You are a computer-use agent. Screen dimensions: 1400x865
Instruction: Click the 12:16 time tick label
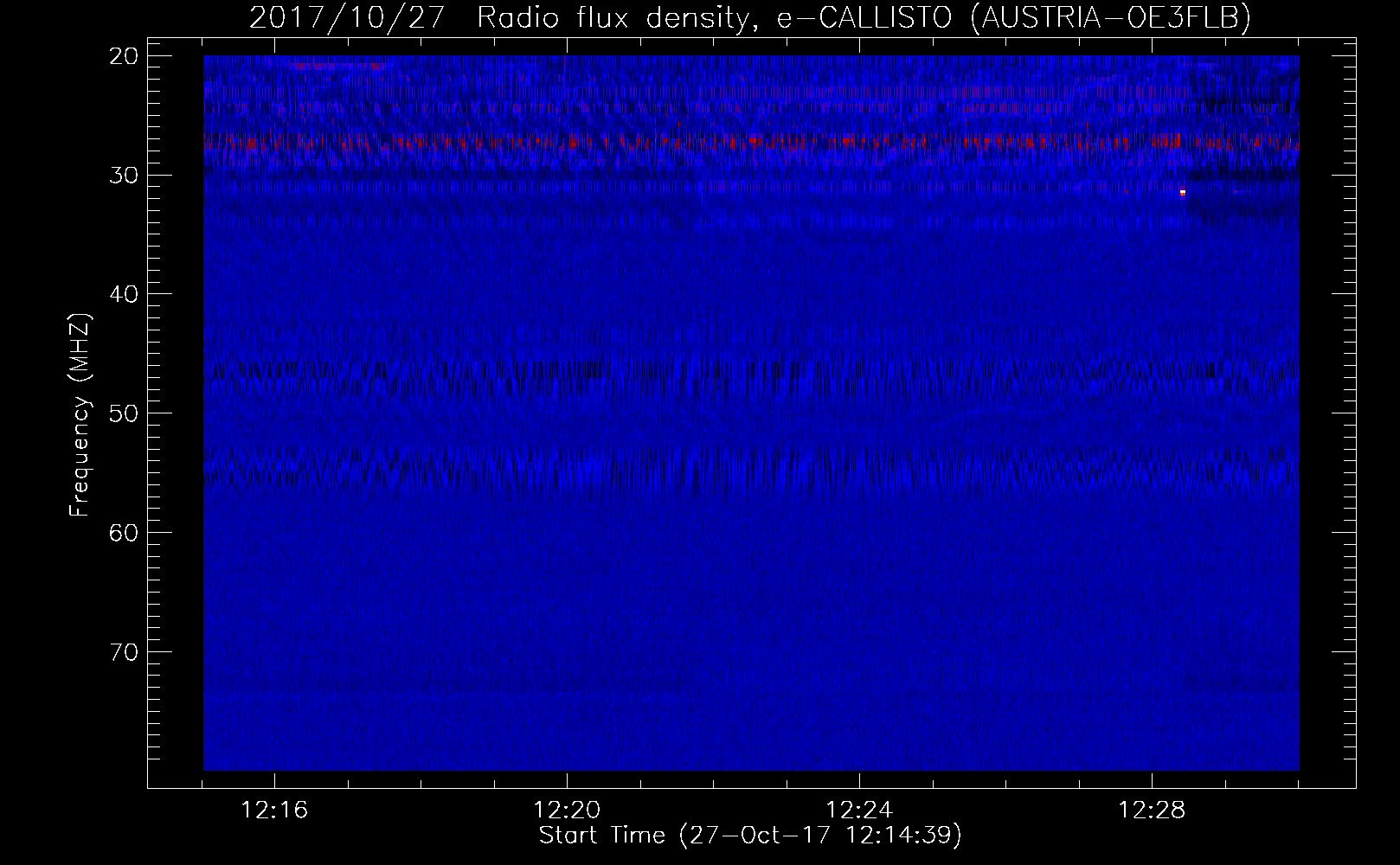coord(275,811)
